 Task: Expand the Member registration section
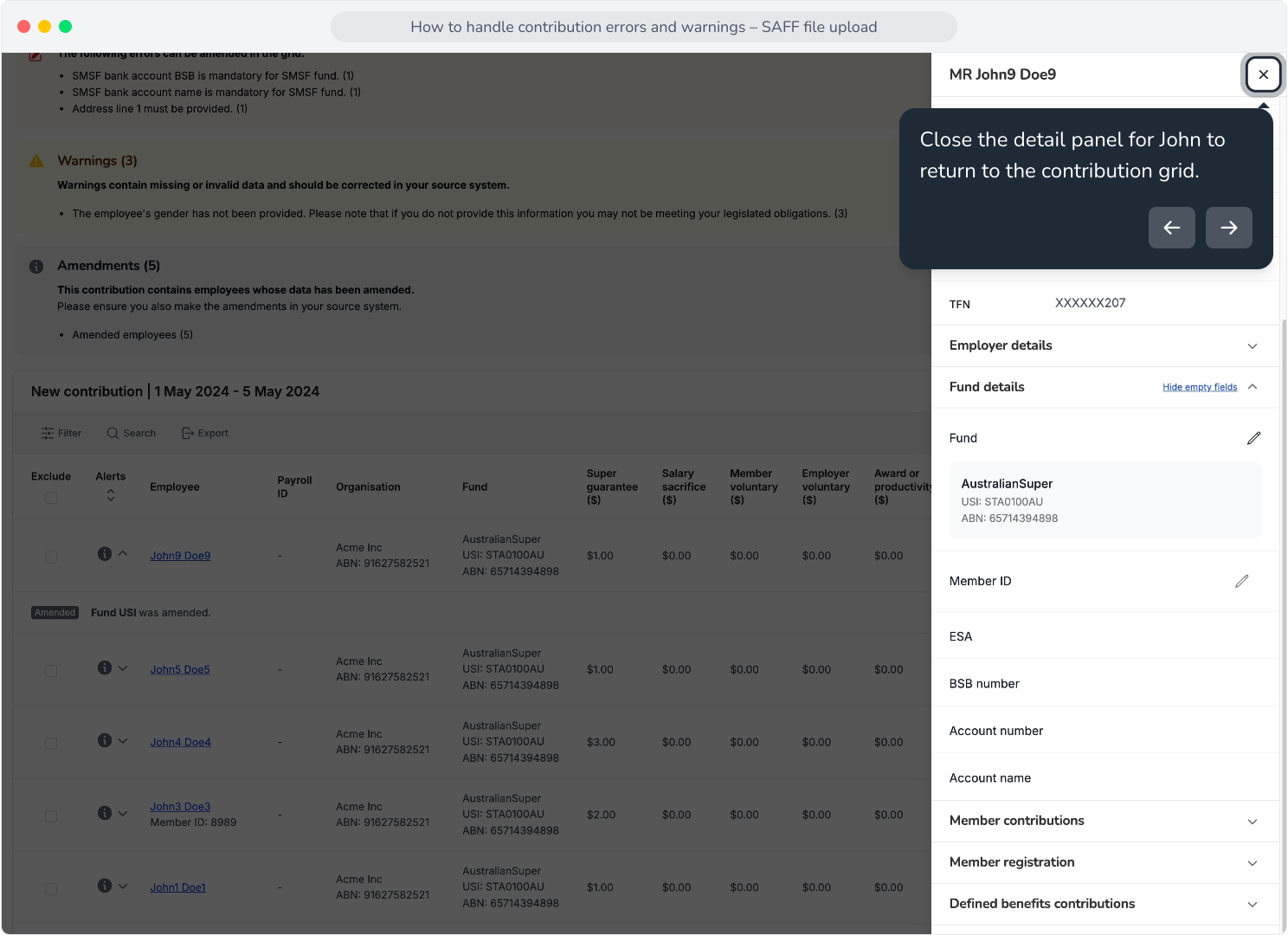[1105, 862]
